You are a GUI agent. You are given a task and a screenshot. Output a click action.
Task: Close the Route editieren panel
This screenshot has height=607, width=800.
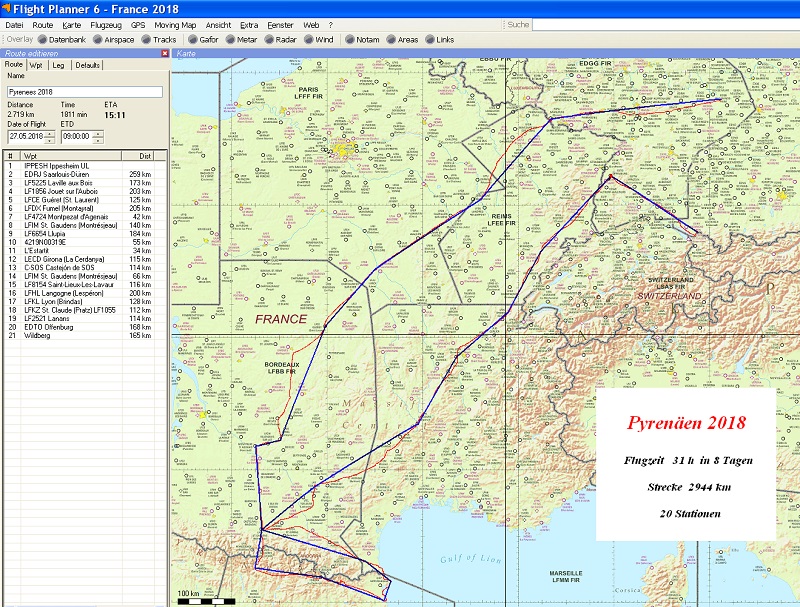click(x=163, y=52)
